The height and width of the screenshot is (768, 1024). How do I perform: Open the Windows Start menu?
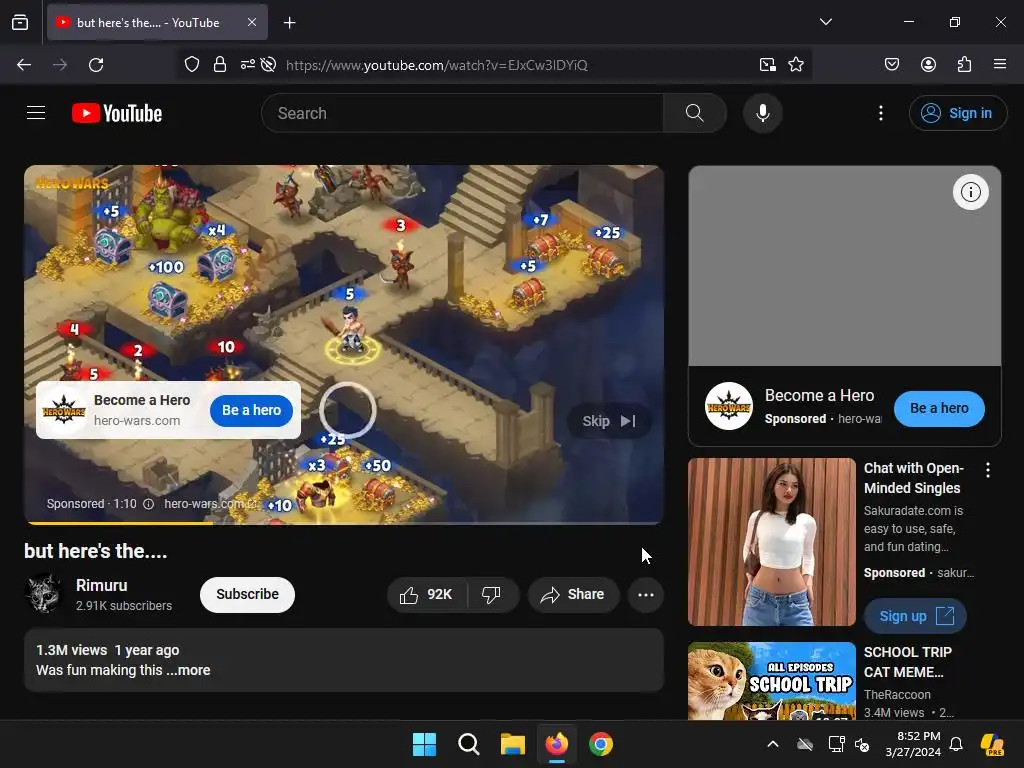point(424,744)
